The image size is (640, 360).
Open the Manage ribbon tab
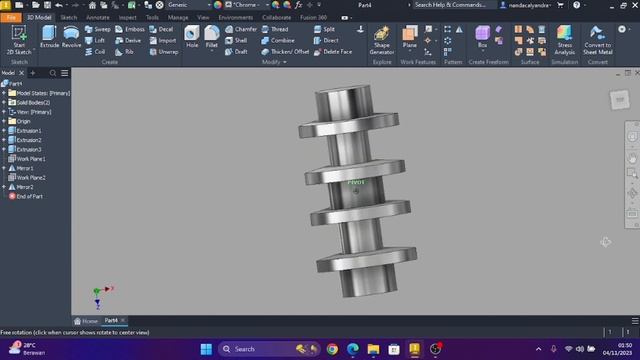[x=178, y=18]
